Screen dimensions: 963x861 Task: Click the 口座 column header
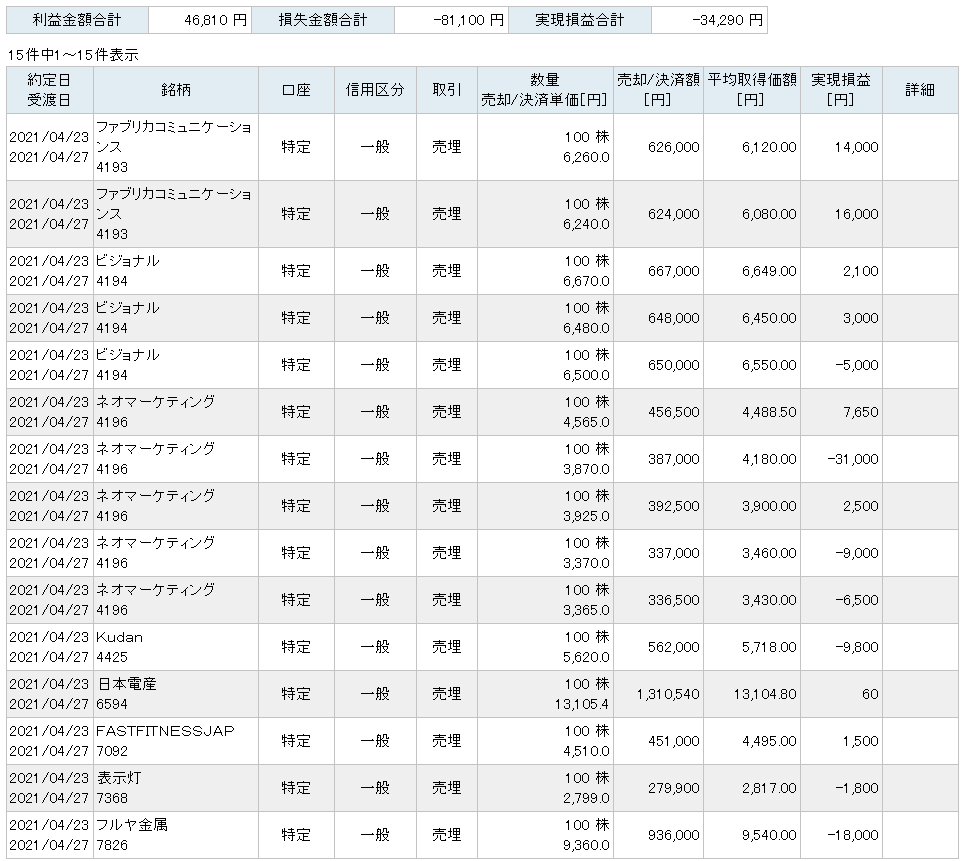(296, 90)
